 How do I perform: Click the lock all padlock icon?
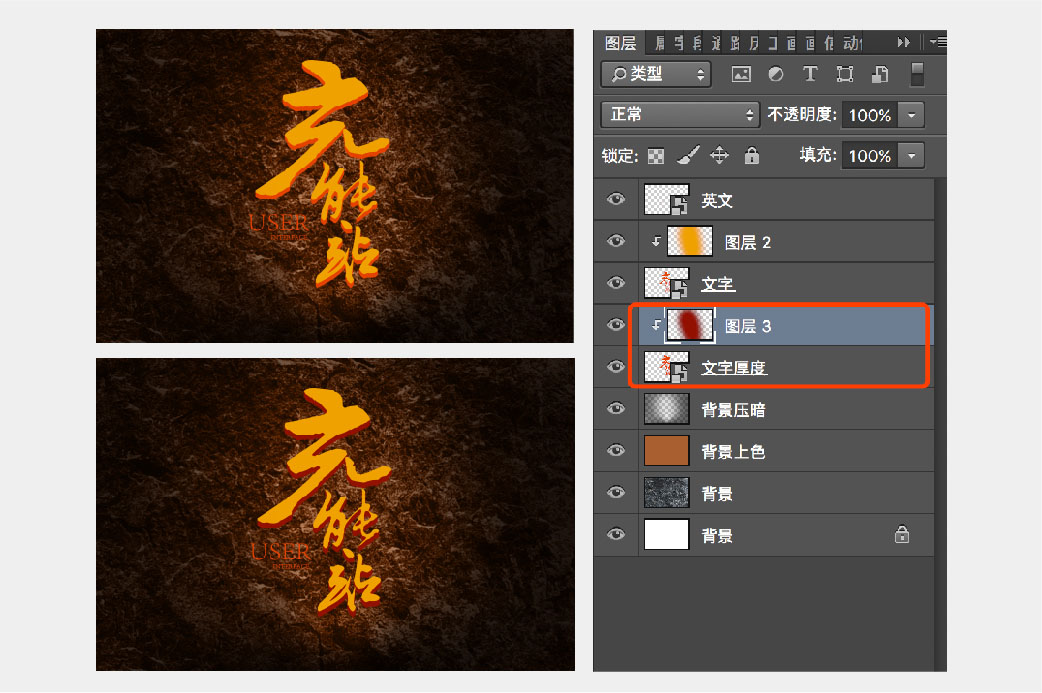pos(750,155)
